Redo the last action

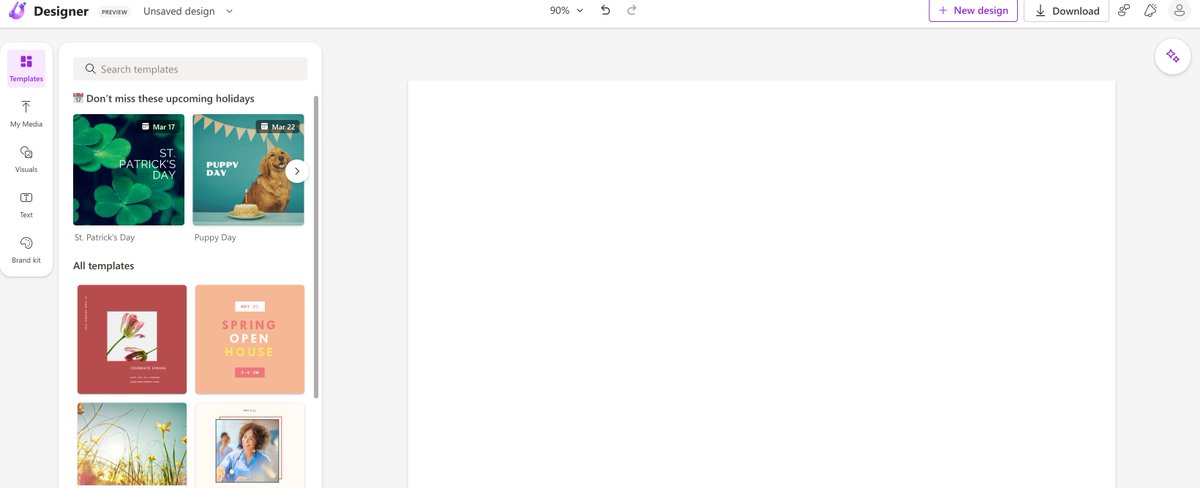tap(631, 10)
